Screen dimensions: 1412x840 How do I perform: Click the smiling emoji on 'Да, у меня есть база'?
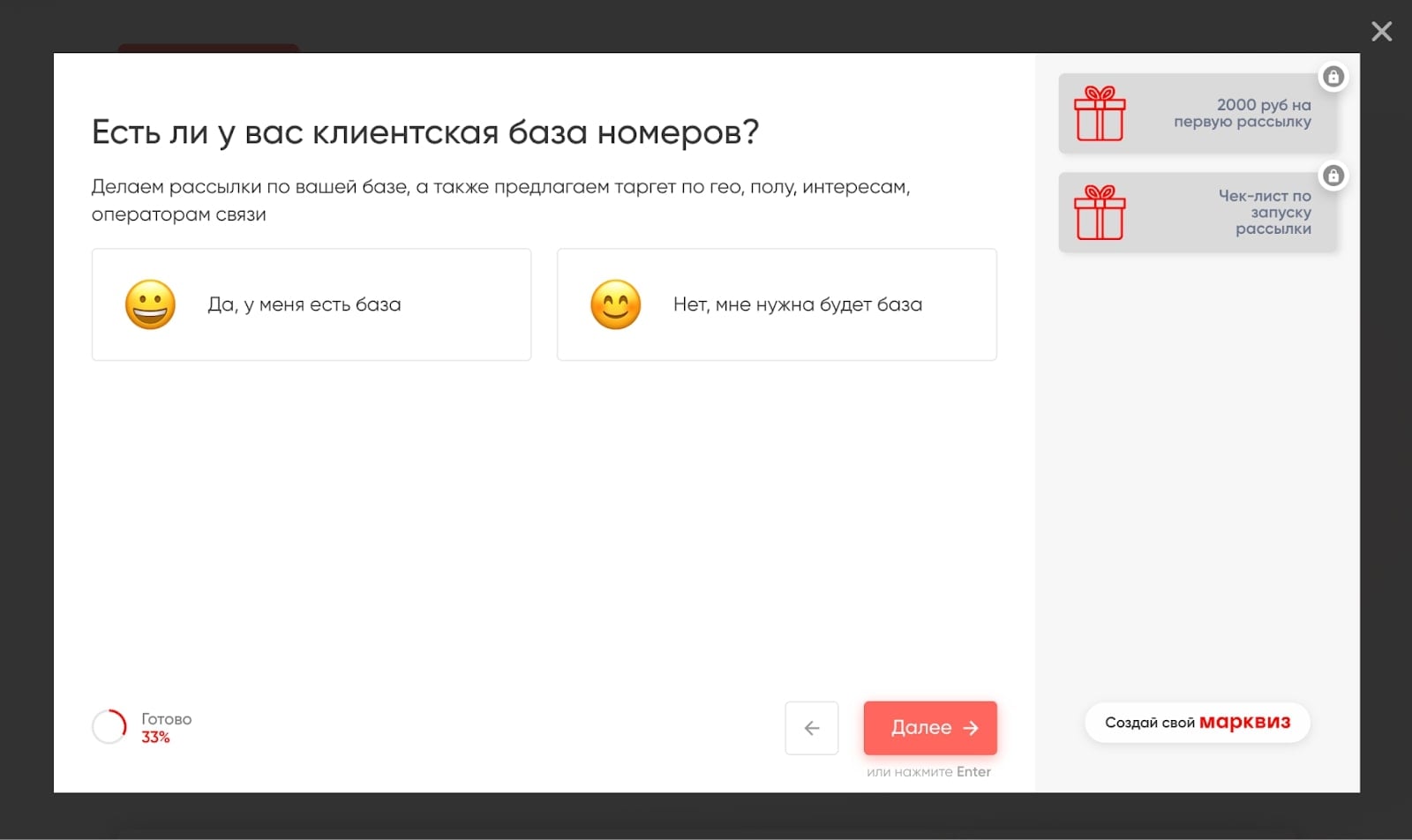click(150, 304)
